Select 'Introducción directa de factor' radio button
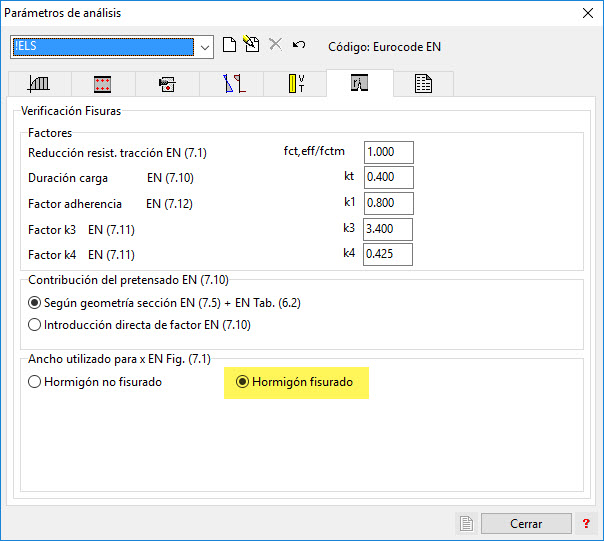 (x=35, y=324)
